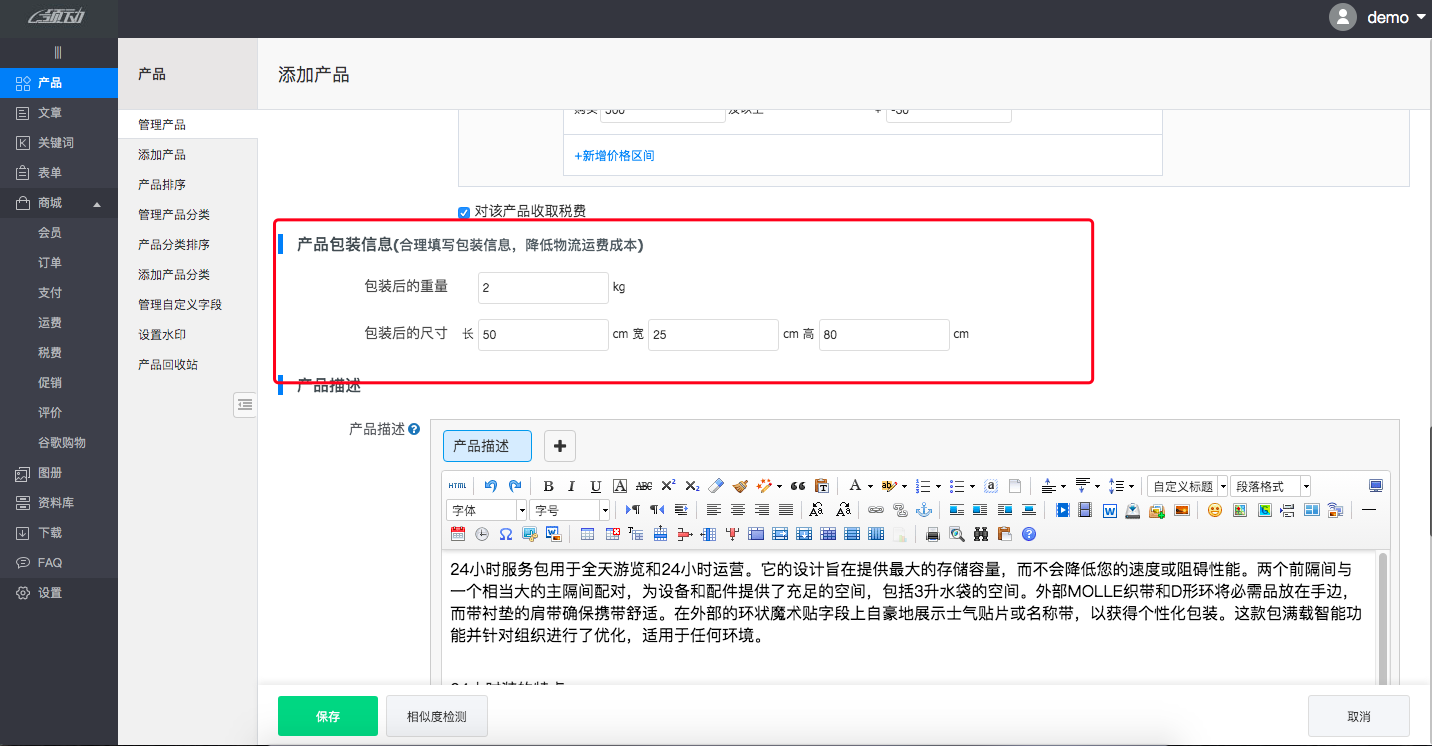Click the eraser clear-formatting icon
This screenshot has height=746, width=1432.
(715, 486)
